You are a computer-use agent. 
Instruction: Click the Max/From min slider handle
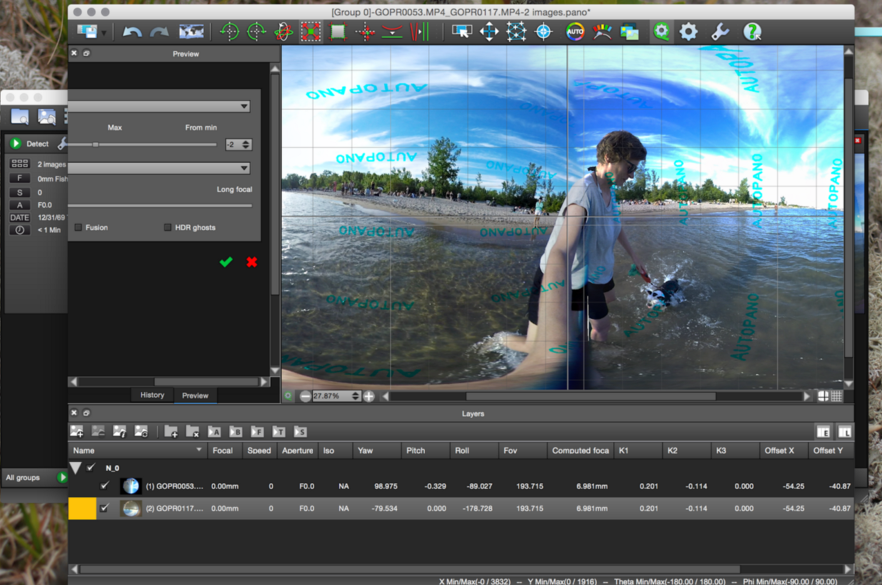[x=95, y=145]
